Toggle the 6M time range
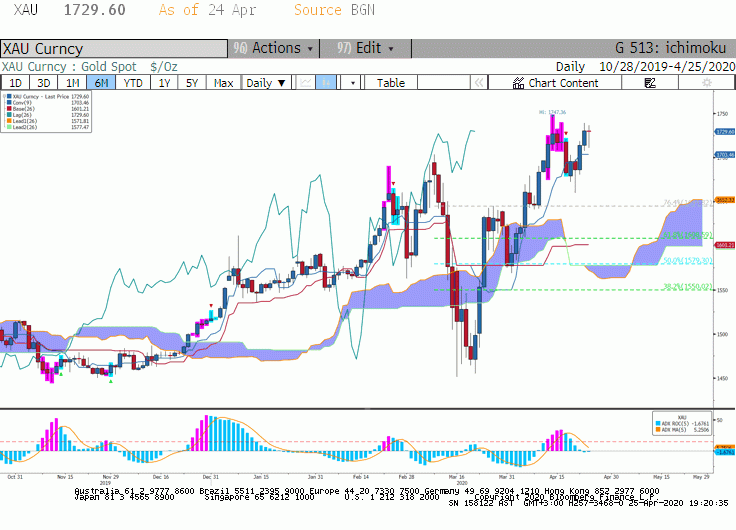 101,83
